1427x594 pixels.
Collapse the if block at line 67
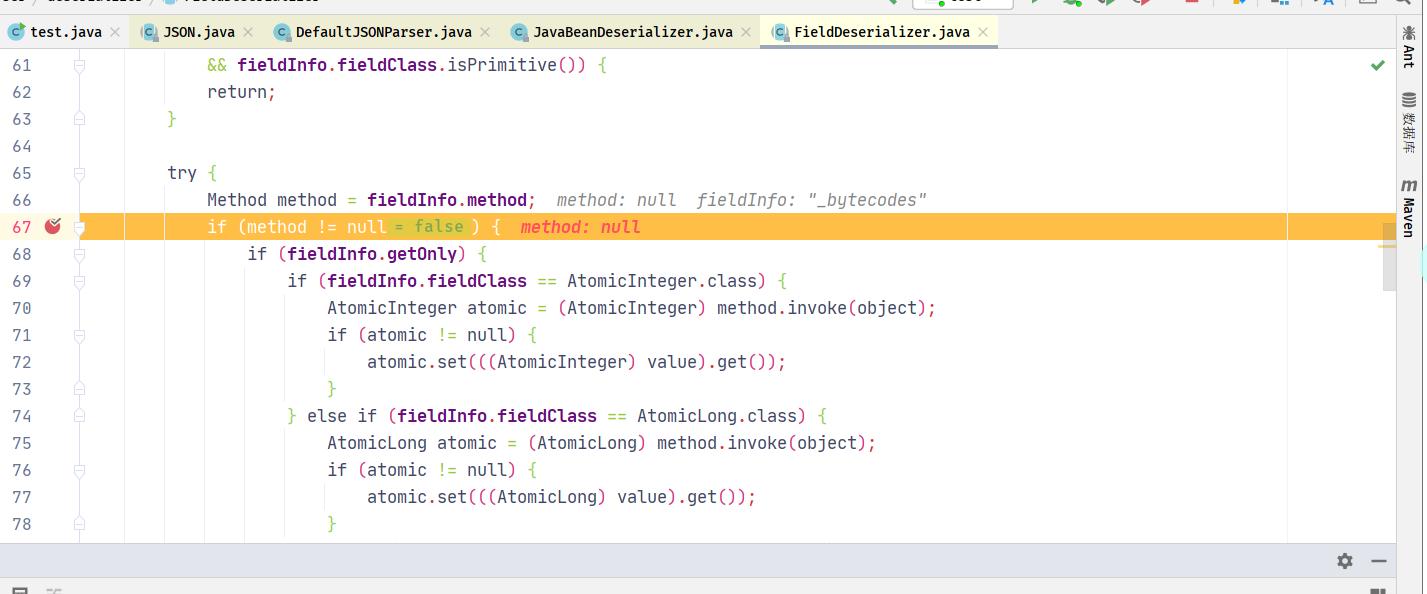pos(79,227)
